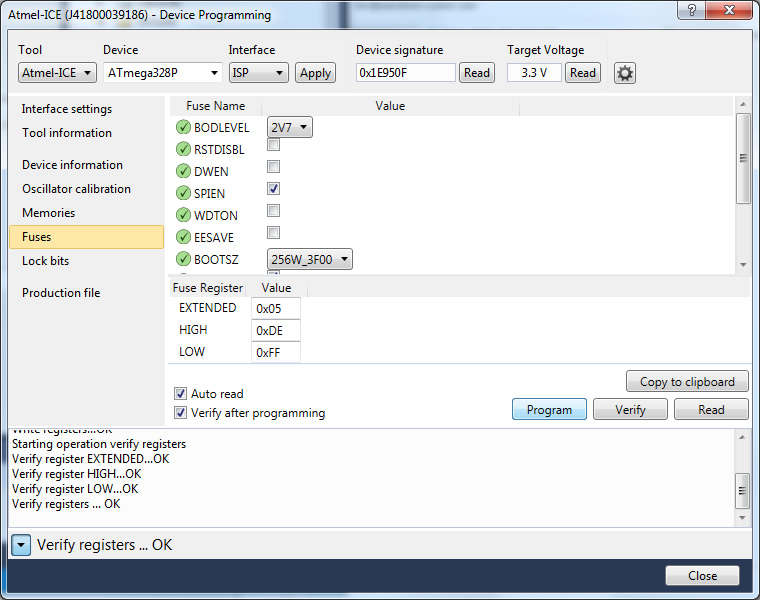Open the BODLEVEL dropdown
760x600 pixels.
290,127
